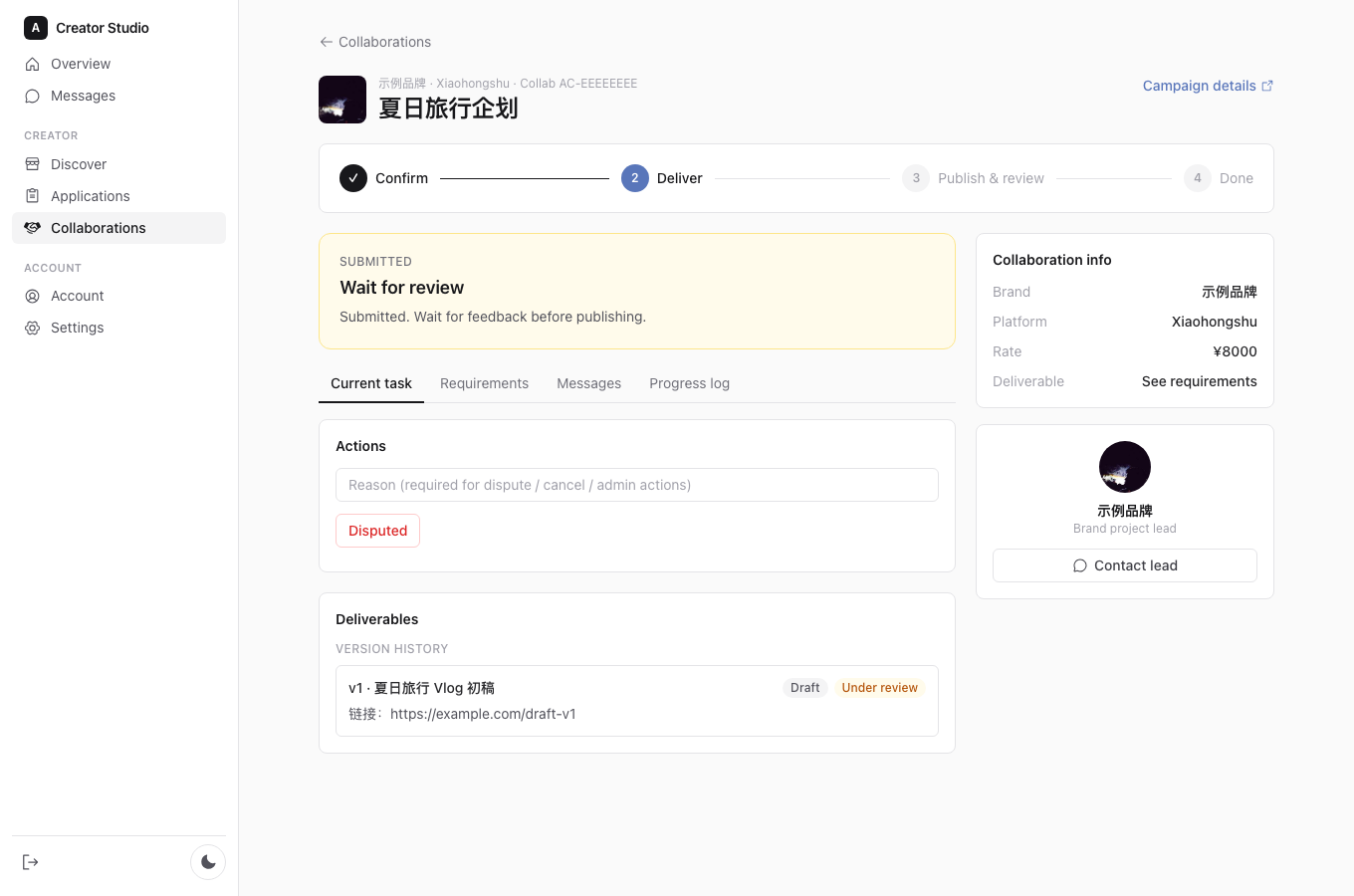This screenshot has height=896, width=1354.
Task: Open Overview via its home icon
Action: pyautogui.click(x=32, y=64)
